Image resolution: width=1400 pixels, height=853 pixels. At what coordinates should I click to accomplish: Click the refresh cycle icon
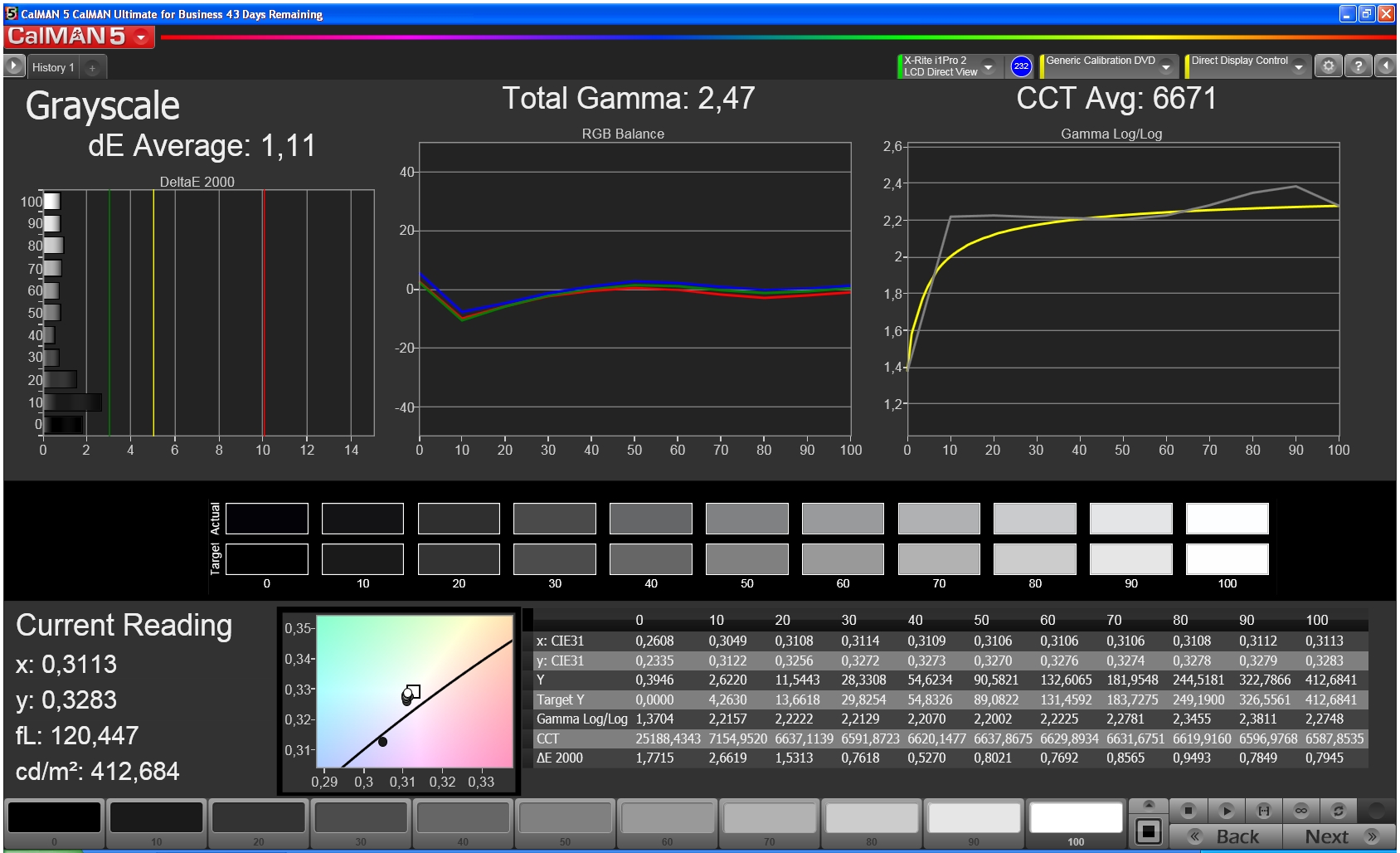(1338, 811)
